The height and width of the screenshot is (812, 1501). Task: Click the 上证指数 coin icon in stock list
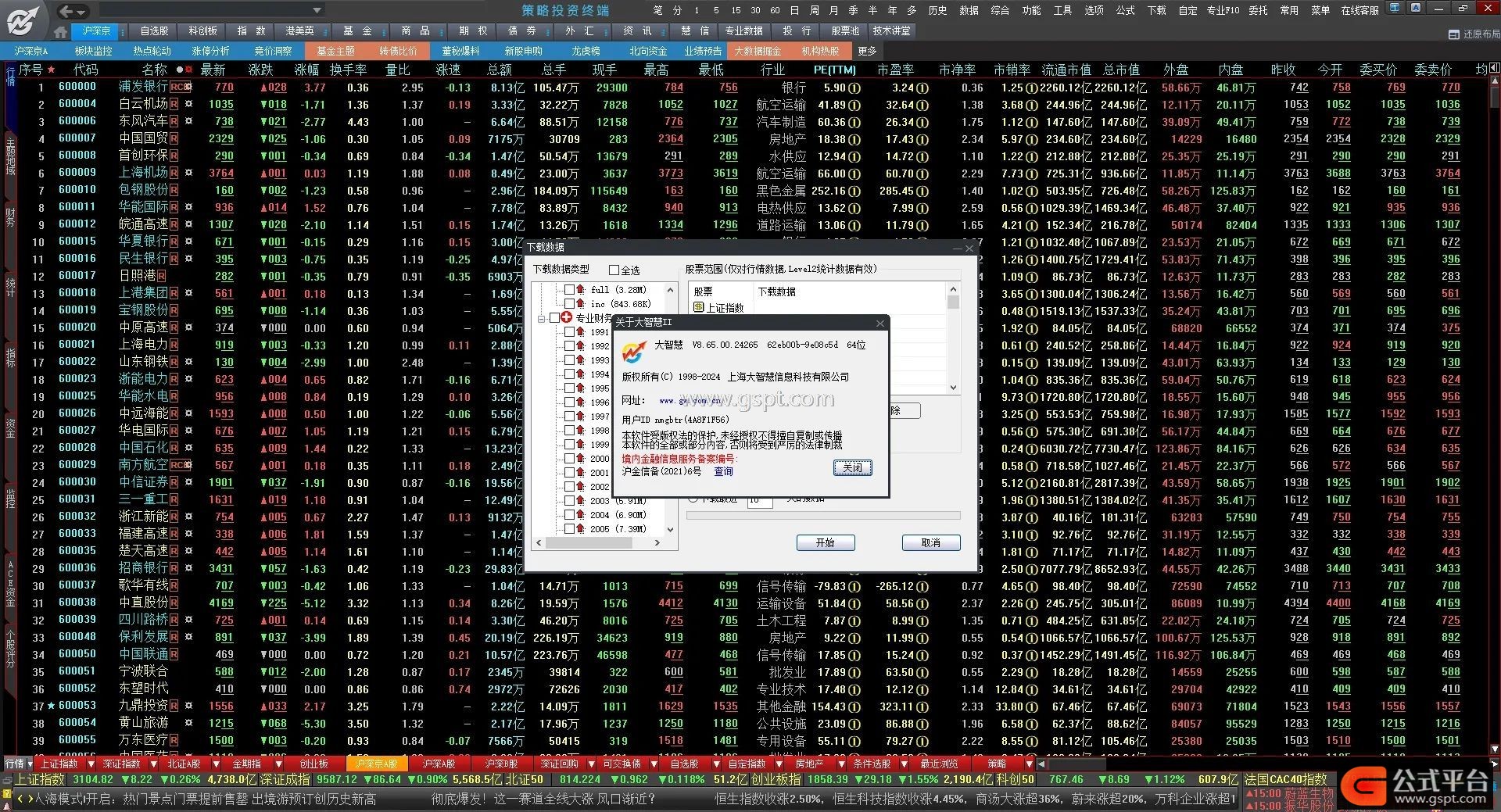pyautogui.click(x=699, y=307)
